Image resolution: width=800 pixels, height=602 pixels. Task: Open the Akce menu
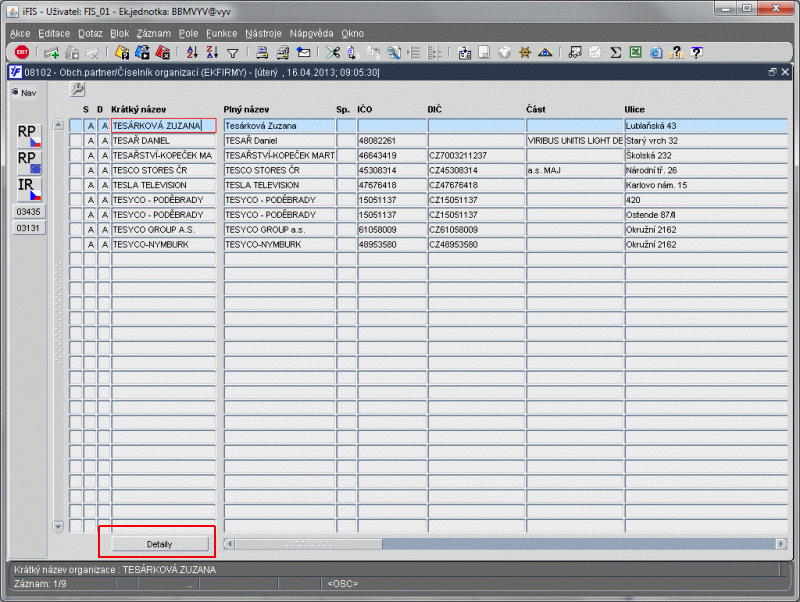pos(20,34)
